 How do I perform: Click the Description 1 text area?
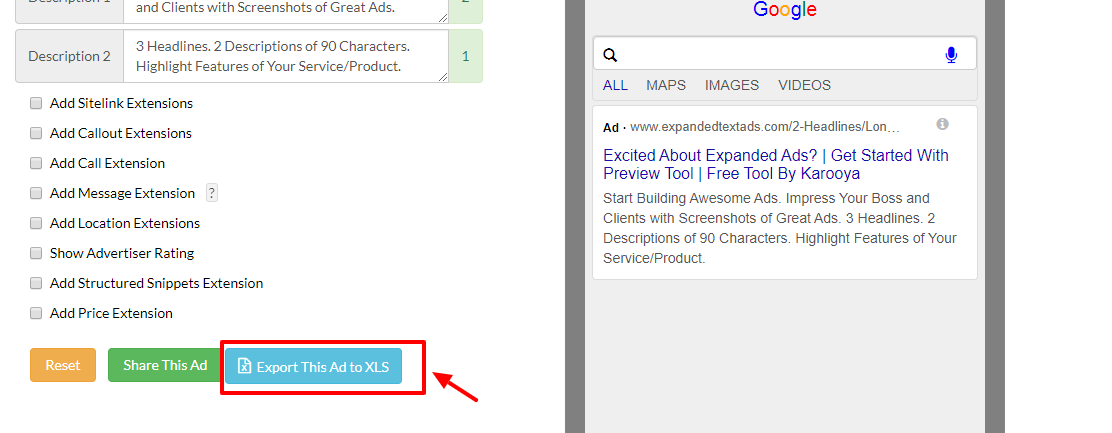286,11
